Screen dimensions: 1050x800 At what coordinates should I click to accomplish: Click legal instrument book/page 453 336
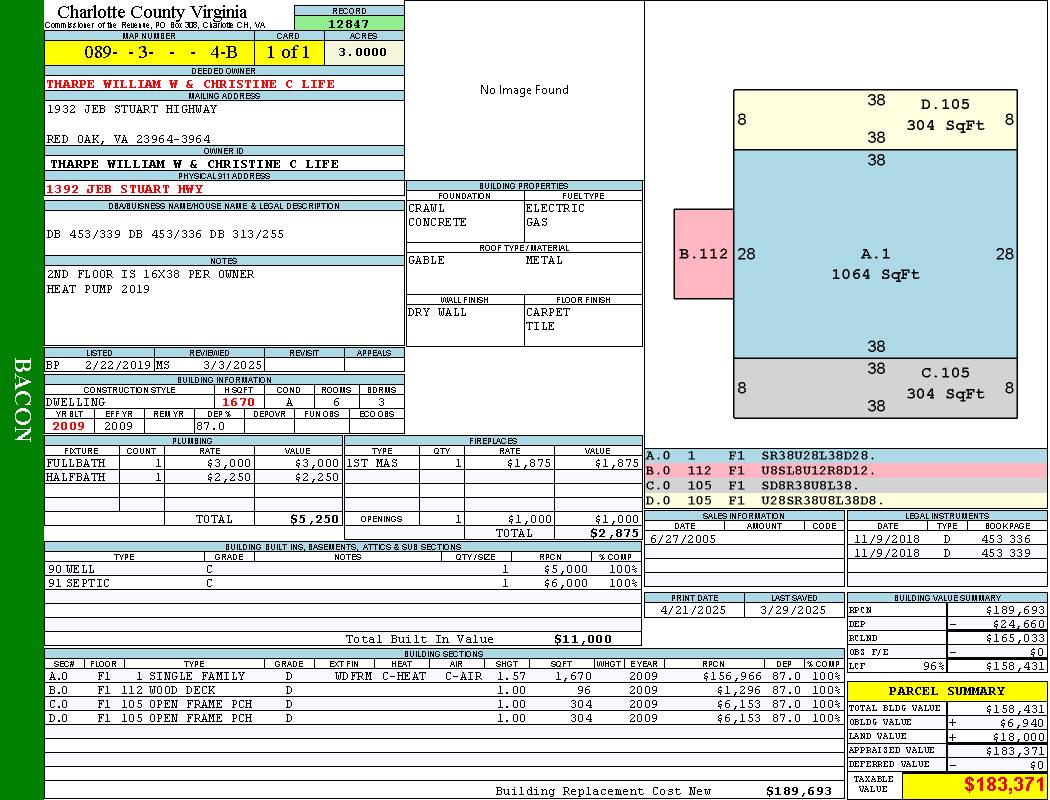(1006, 539)
